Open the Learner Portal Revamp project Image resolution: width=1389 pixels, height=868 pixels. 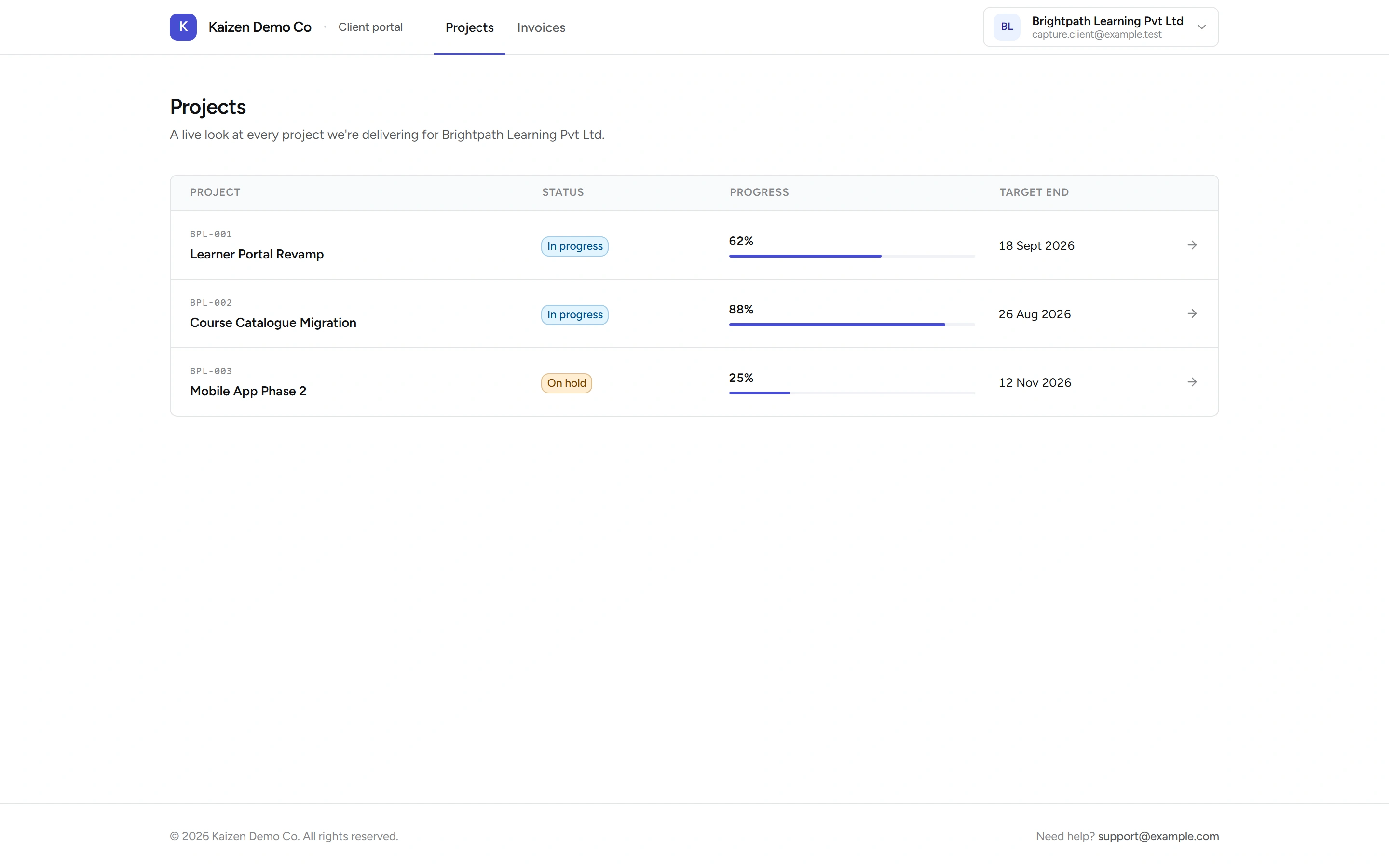[257, 254]
